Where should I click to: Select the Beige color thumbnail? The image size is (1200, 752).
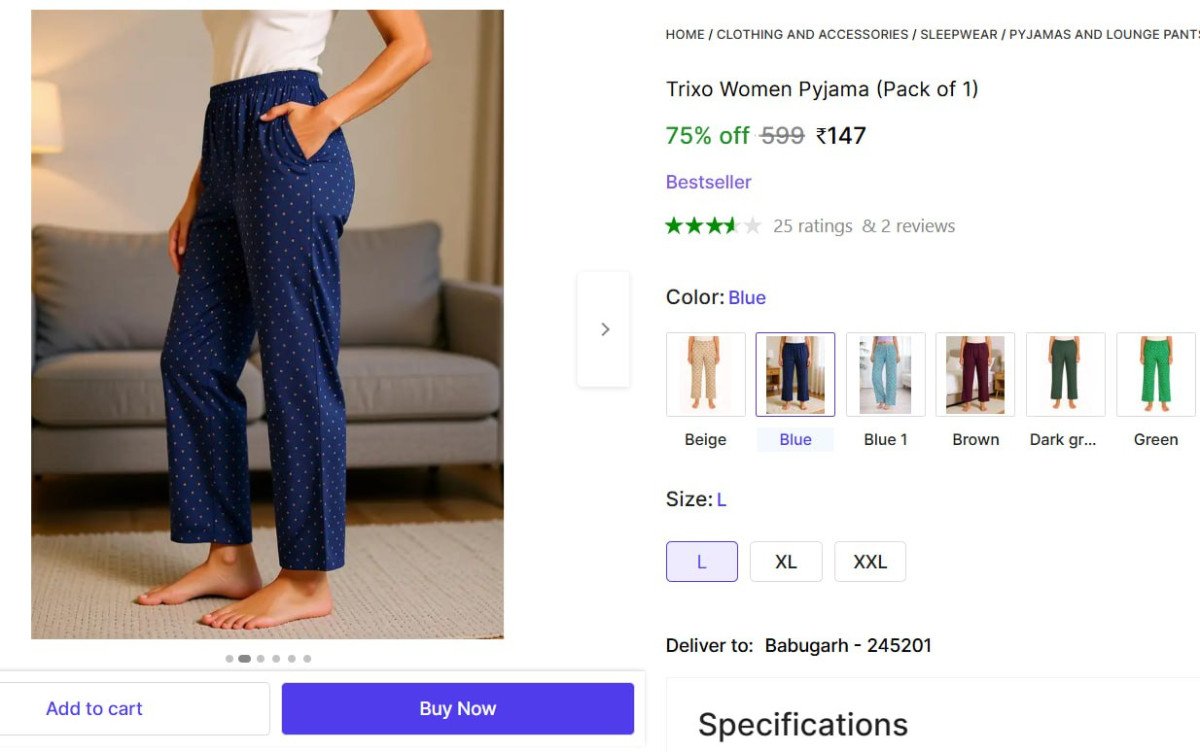[705, 374]
